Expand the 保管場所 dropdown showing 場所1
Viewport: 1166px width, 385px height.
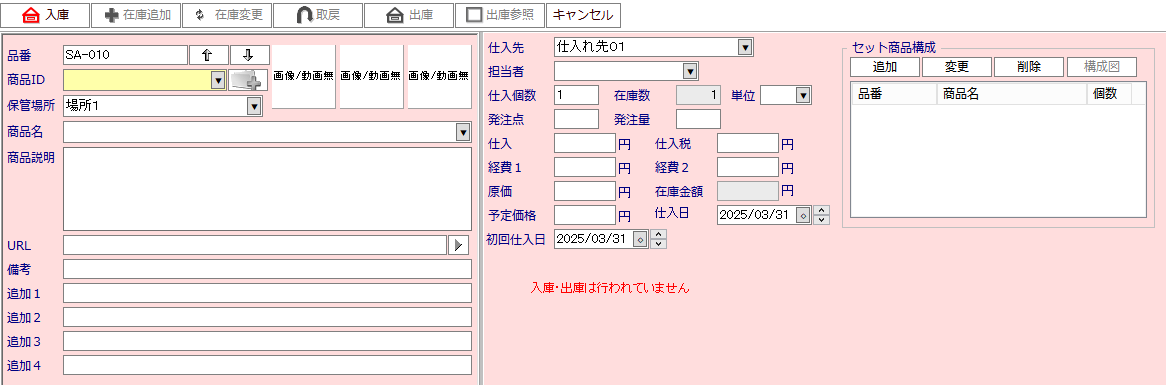(x=254, y=106)
